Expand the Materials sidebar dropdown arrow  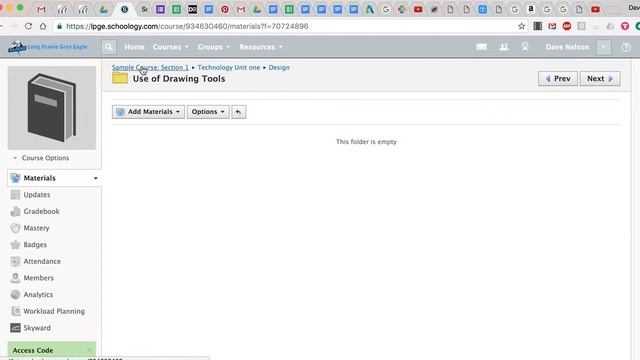[96, 178]
